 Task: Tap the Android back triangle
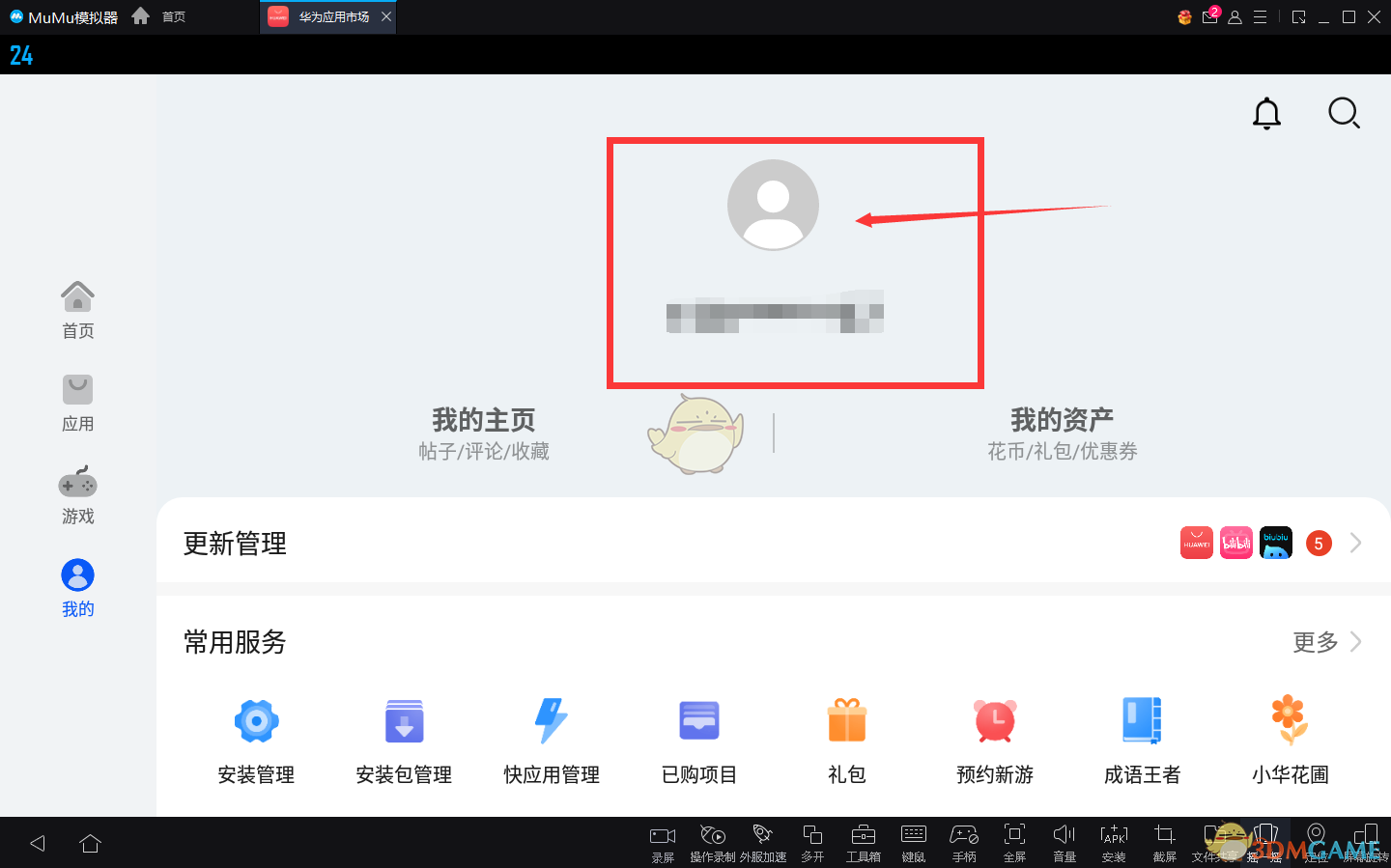[38, 843]
